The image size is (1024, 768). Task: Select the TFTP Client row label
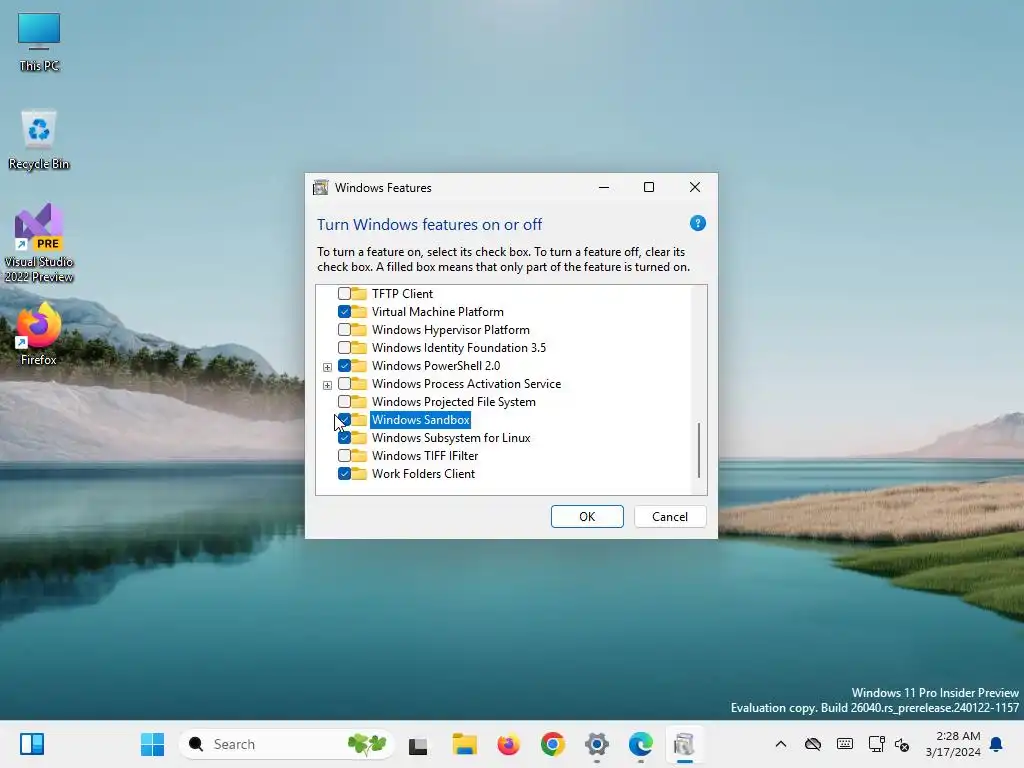click(402, 294)
